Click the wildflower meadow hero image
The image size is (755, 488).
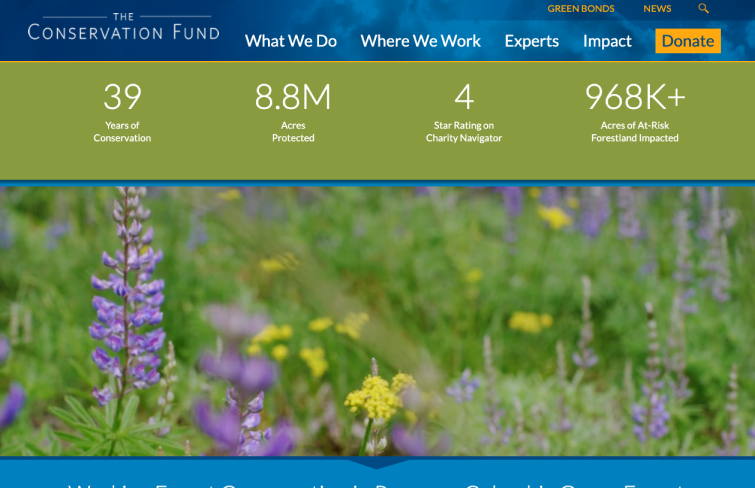[378, 321]
